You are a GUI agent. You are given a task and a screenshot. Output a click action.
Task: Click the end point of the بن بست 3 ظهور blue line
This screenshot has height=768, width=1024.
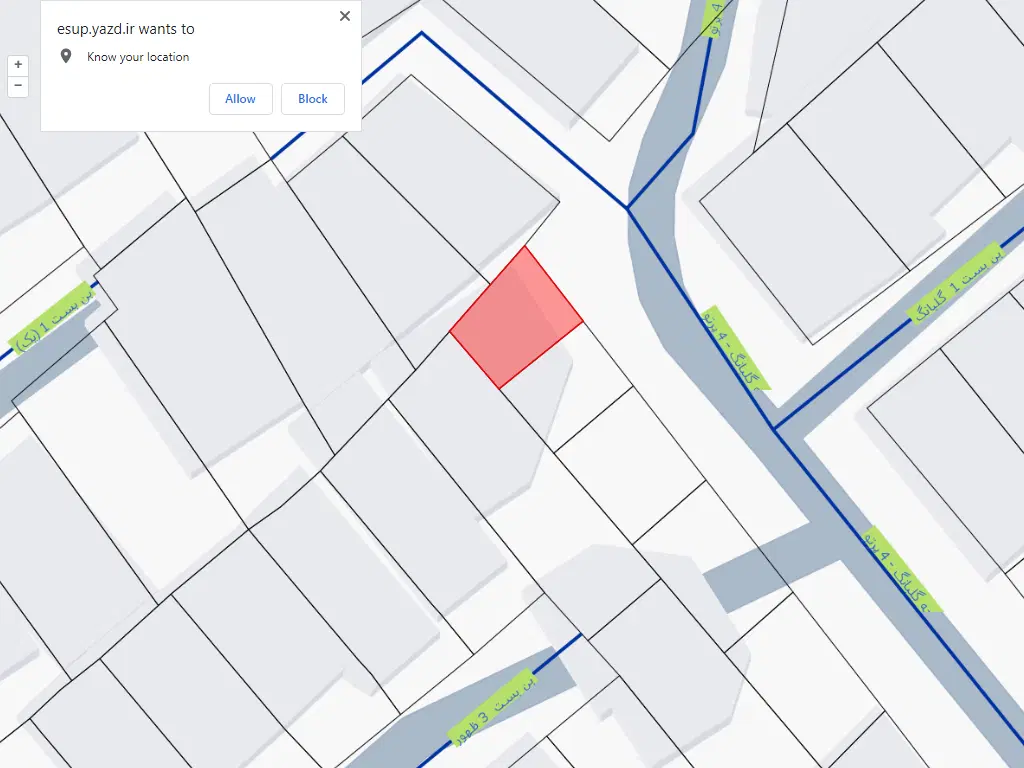click(x=581, y=633)
